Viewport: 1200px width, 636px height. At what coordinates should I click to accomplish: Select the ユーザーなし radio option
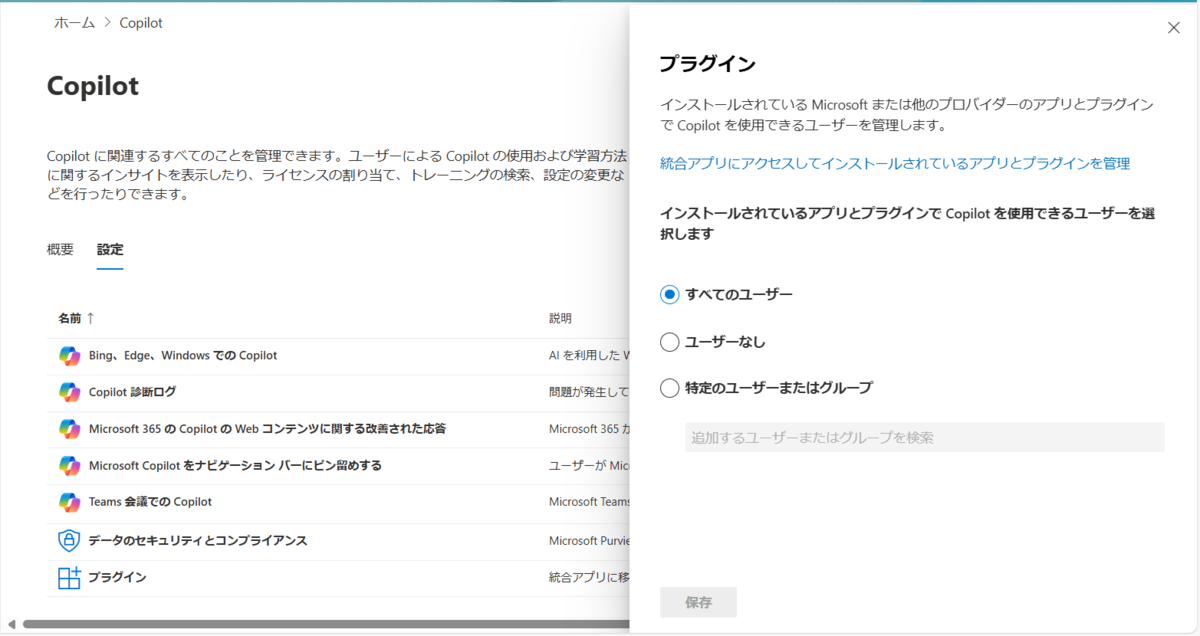670,342
